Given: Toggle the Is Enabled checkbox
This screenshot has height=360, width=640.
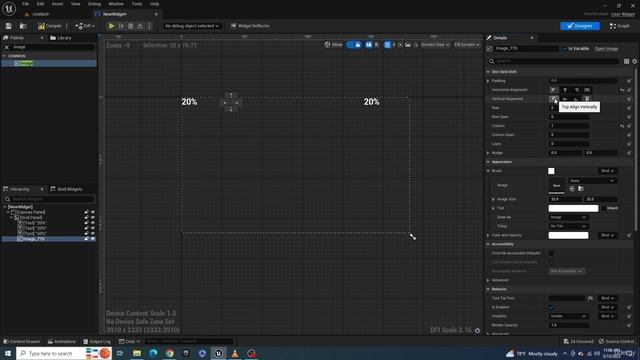Looking at the screenshot, I should (x=551, y=307).
